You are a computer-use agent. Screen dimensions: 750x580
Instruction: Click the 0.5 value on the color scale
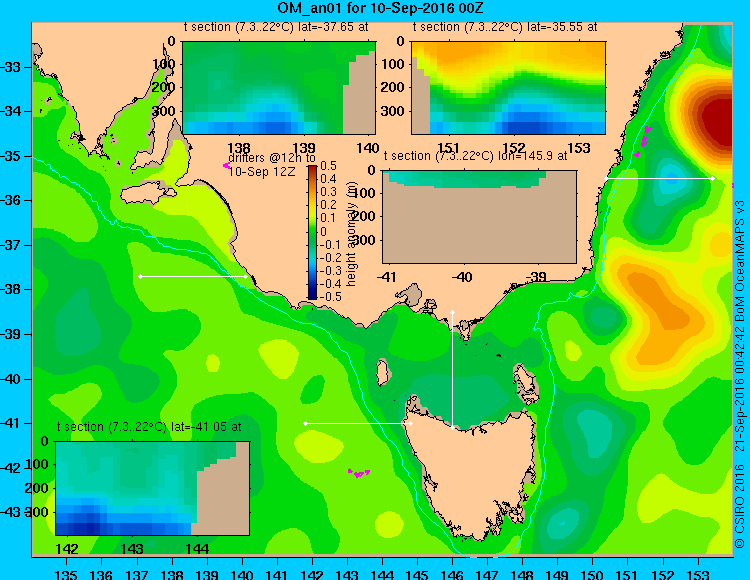click(x=328, y=166)
